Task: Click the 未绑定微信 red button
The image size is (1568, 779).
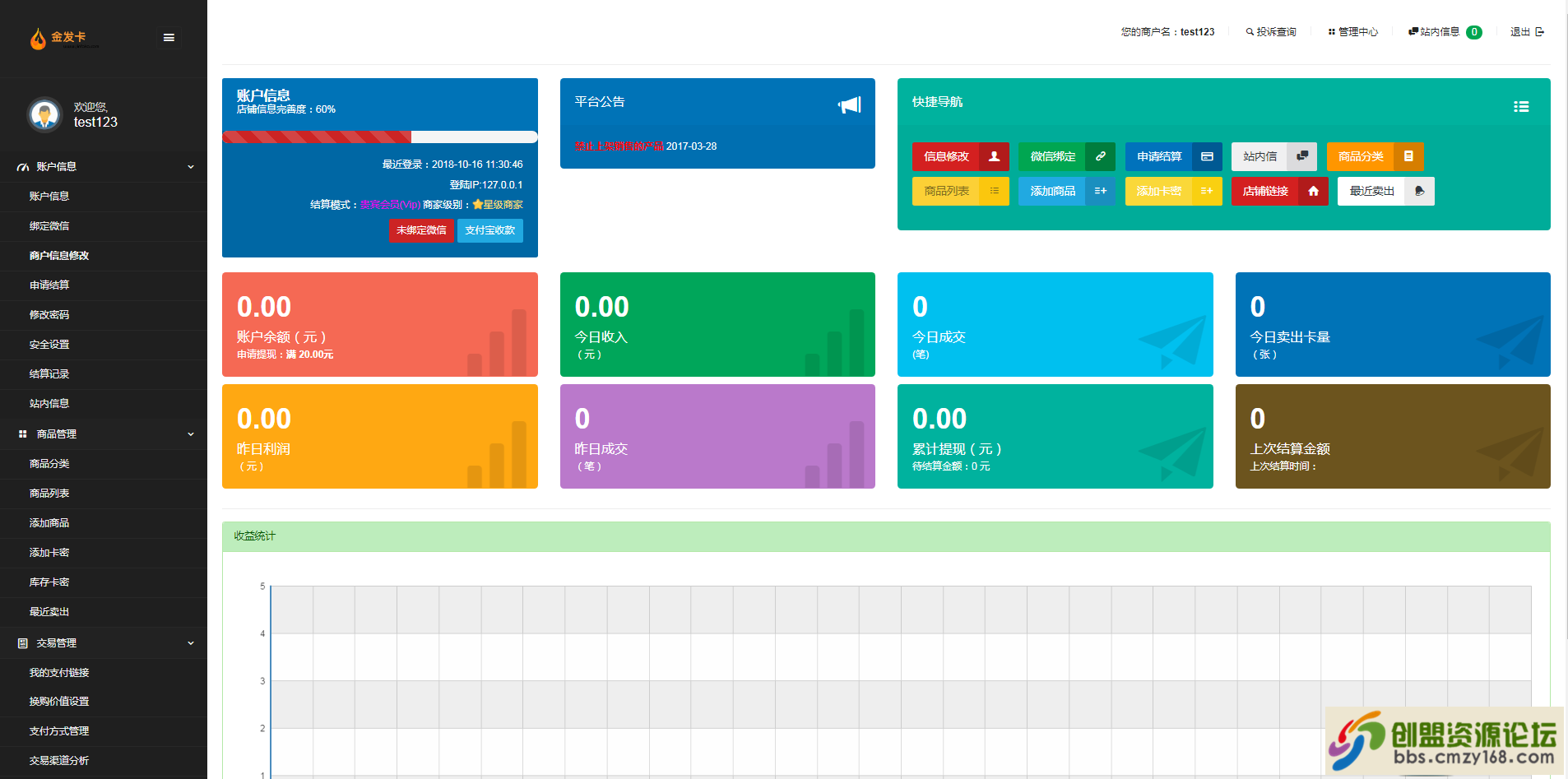Action: click(x=421, y=230)
